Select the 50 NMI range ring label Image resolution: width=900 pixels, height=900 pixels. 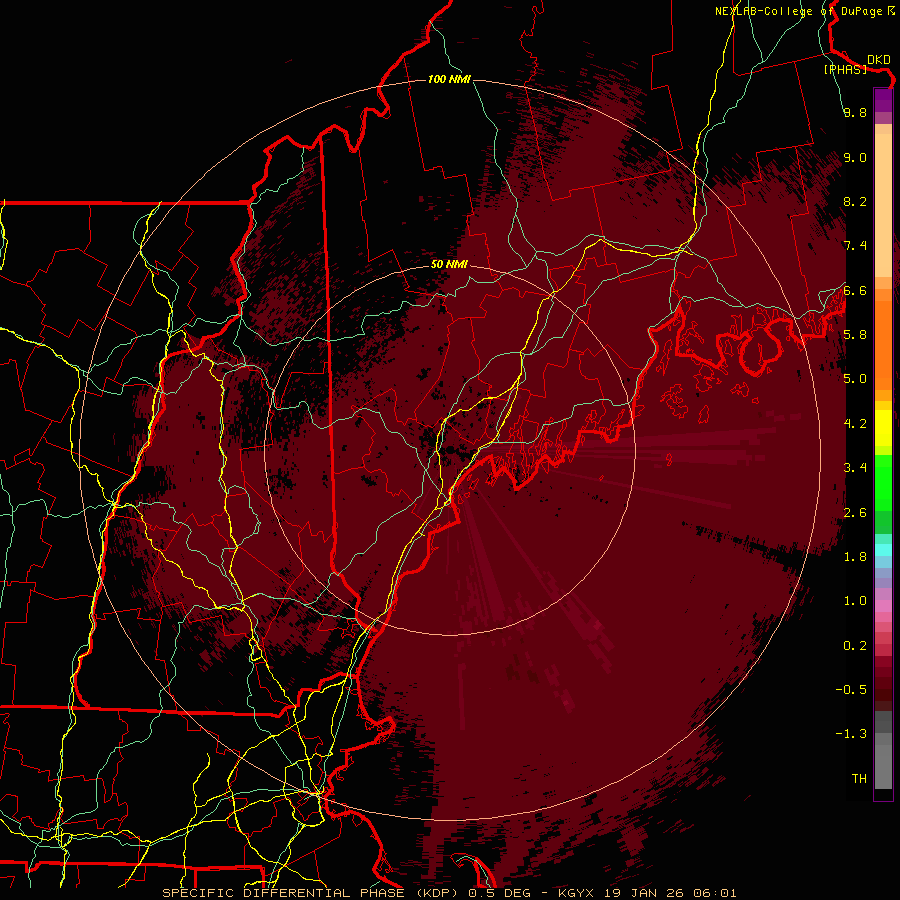point(449,265)
